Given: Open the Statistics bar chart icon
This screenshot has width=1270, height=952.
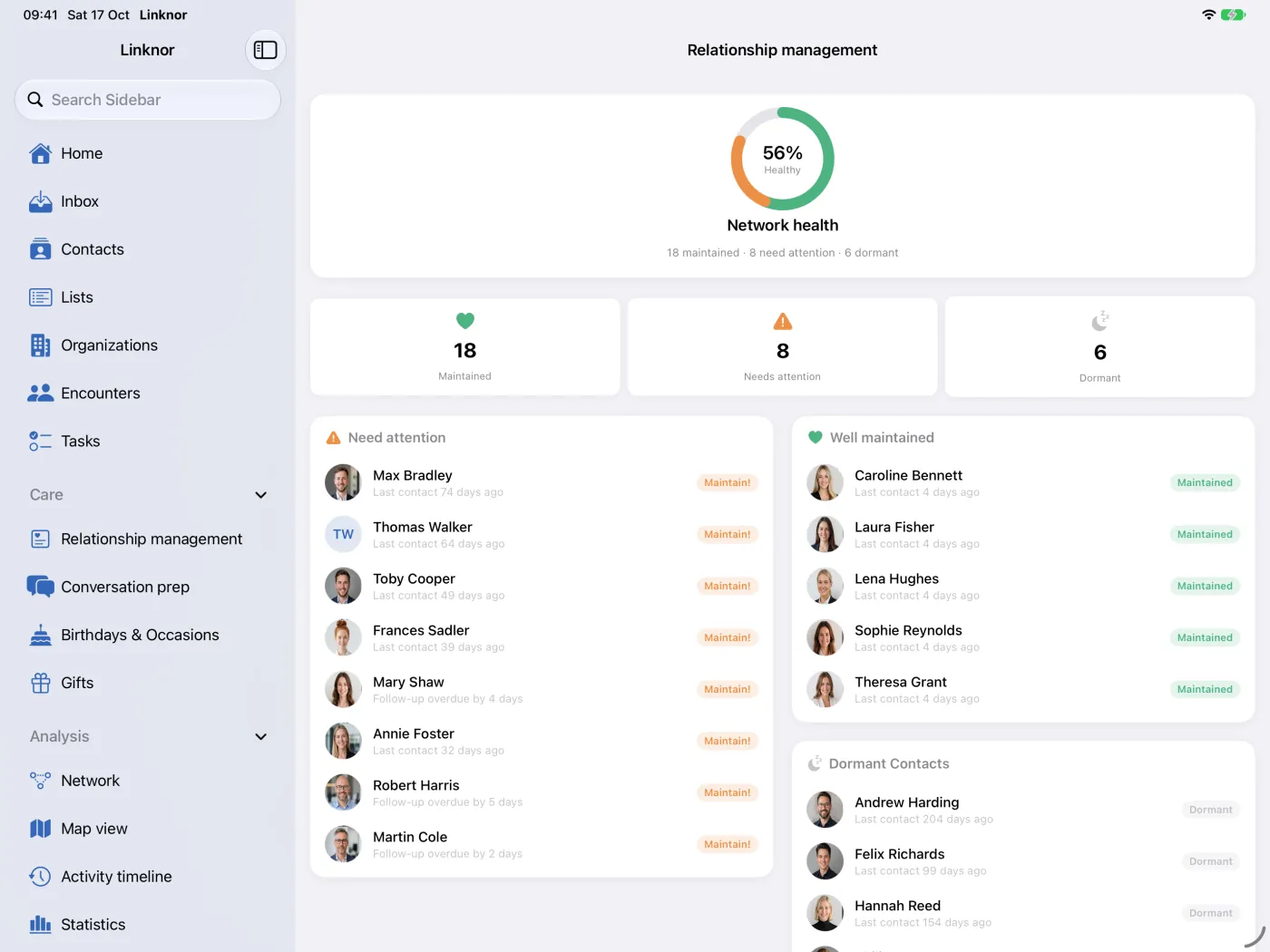Looking at the screenshot, I should tap(41, 925).
